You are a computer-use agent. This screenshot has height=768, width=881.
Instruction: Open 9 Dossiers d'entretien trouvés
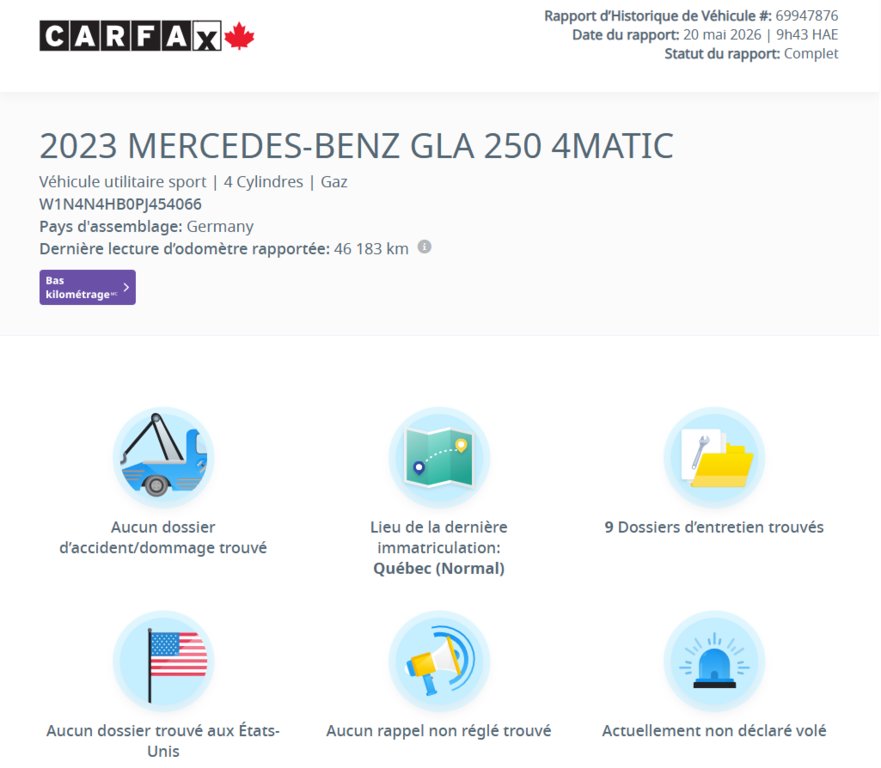click(714, 527)
